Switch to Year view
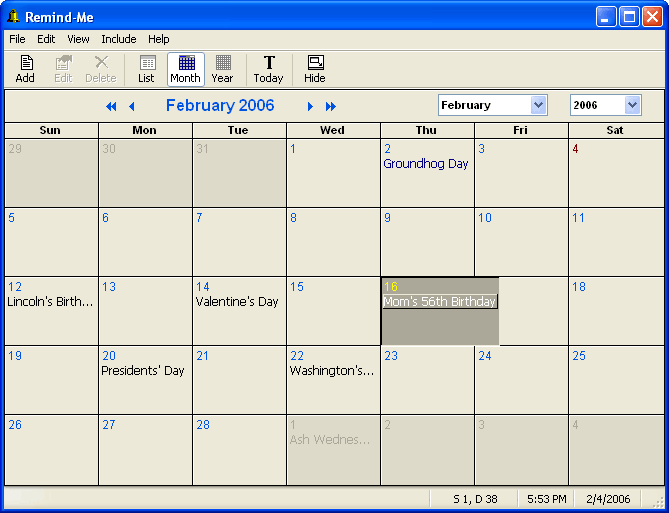Image resolution: width=669 pixels, height=513 pixels. tap(222, 69)
